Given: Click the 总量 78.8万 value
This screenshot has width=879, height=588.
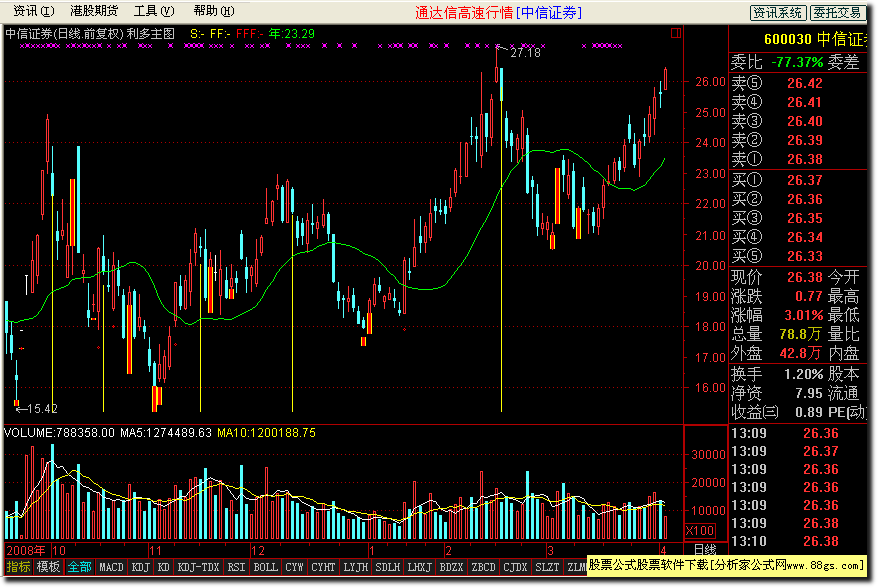Looking at the screenshot, I should pyautogui.click(x=800, y=334).
